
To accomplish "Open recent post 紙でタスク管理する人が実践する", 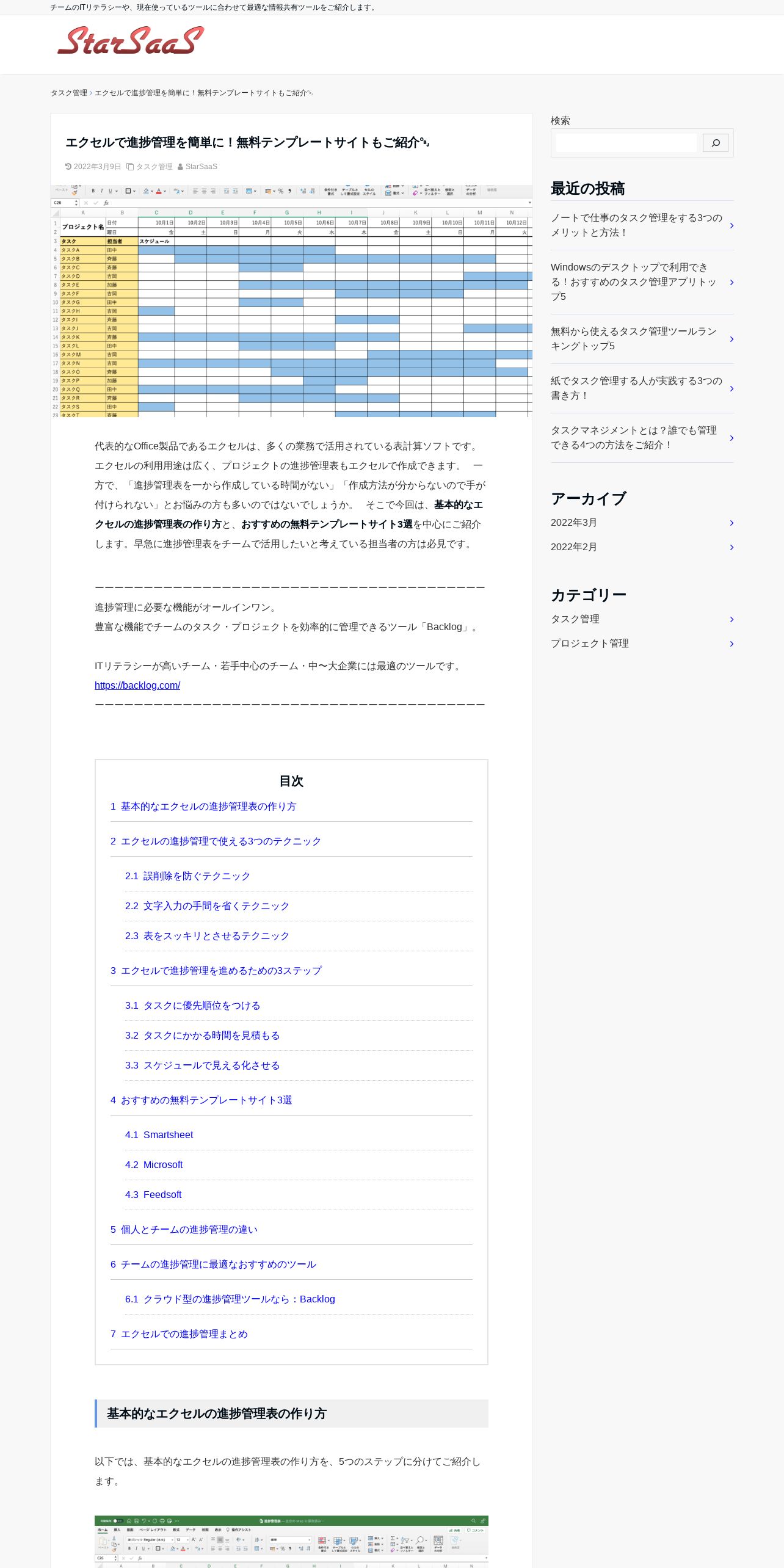I will [636, 388].
